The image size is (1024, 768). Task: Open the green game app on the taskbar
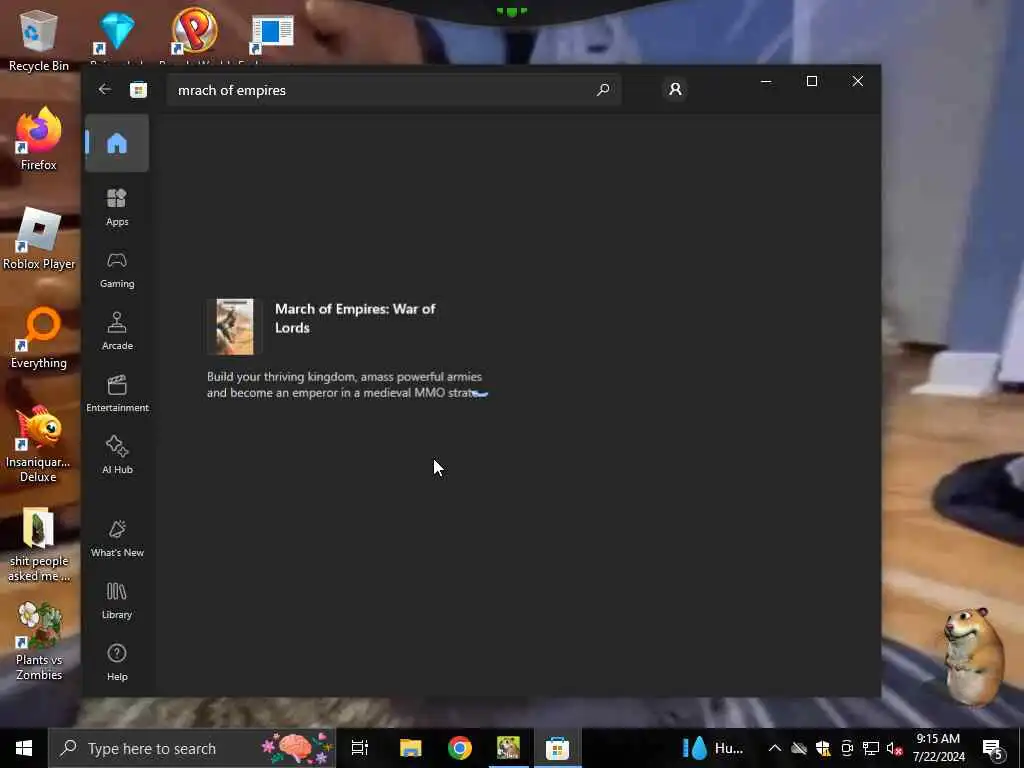(x=508, y=748)
